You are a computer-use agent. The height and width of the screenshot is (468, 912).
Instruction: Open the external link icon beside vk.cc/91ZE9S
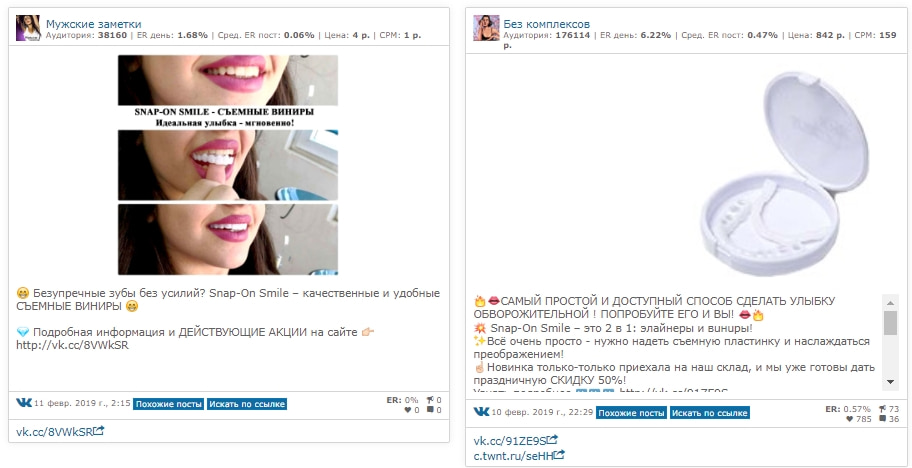point(553,440)
